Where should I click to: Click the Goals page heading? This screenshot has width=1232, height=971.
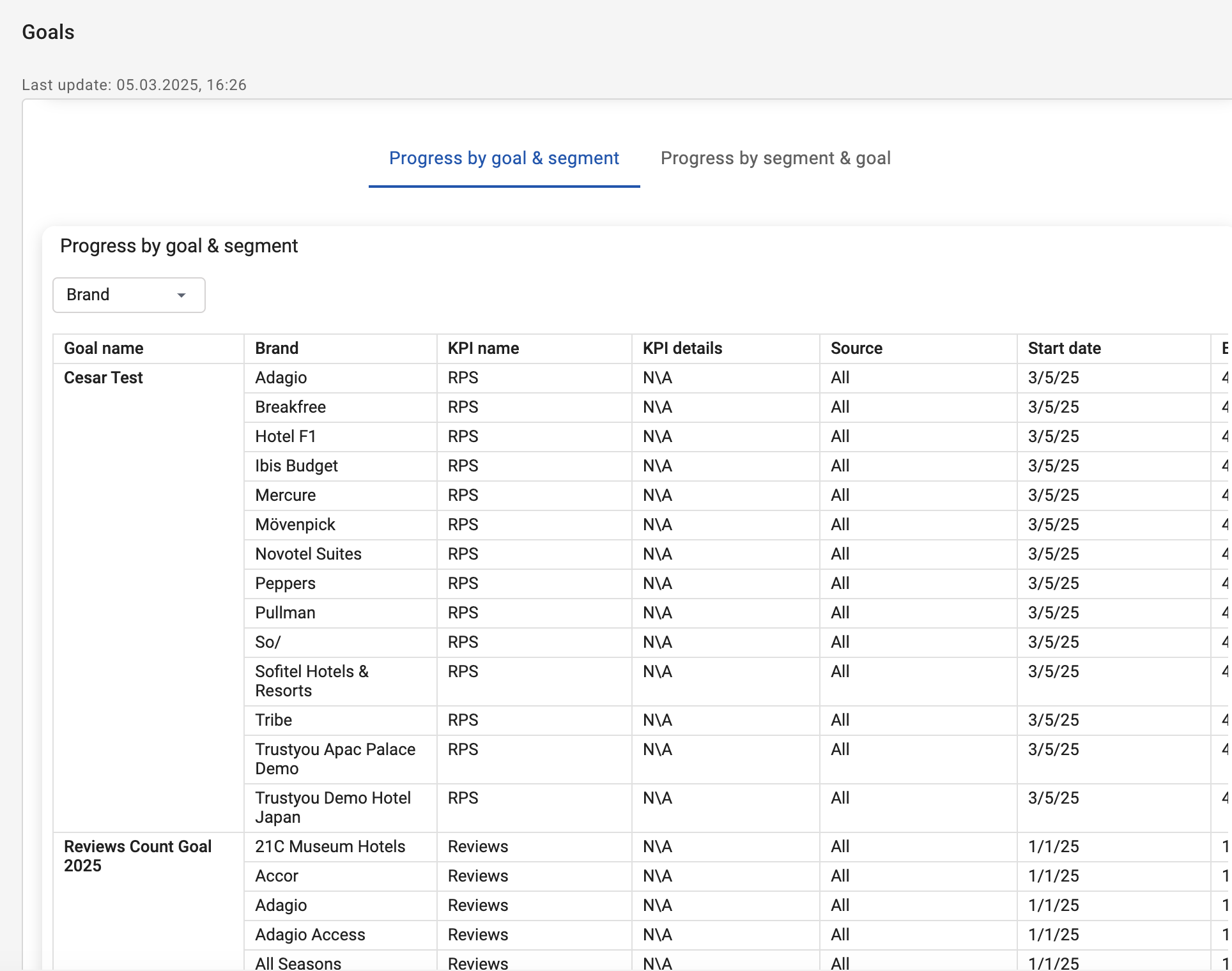[49, 32]
